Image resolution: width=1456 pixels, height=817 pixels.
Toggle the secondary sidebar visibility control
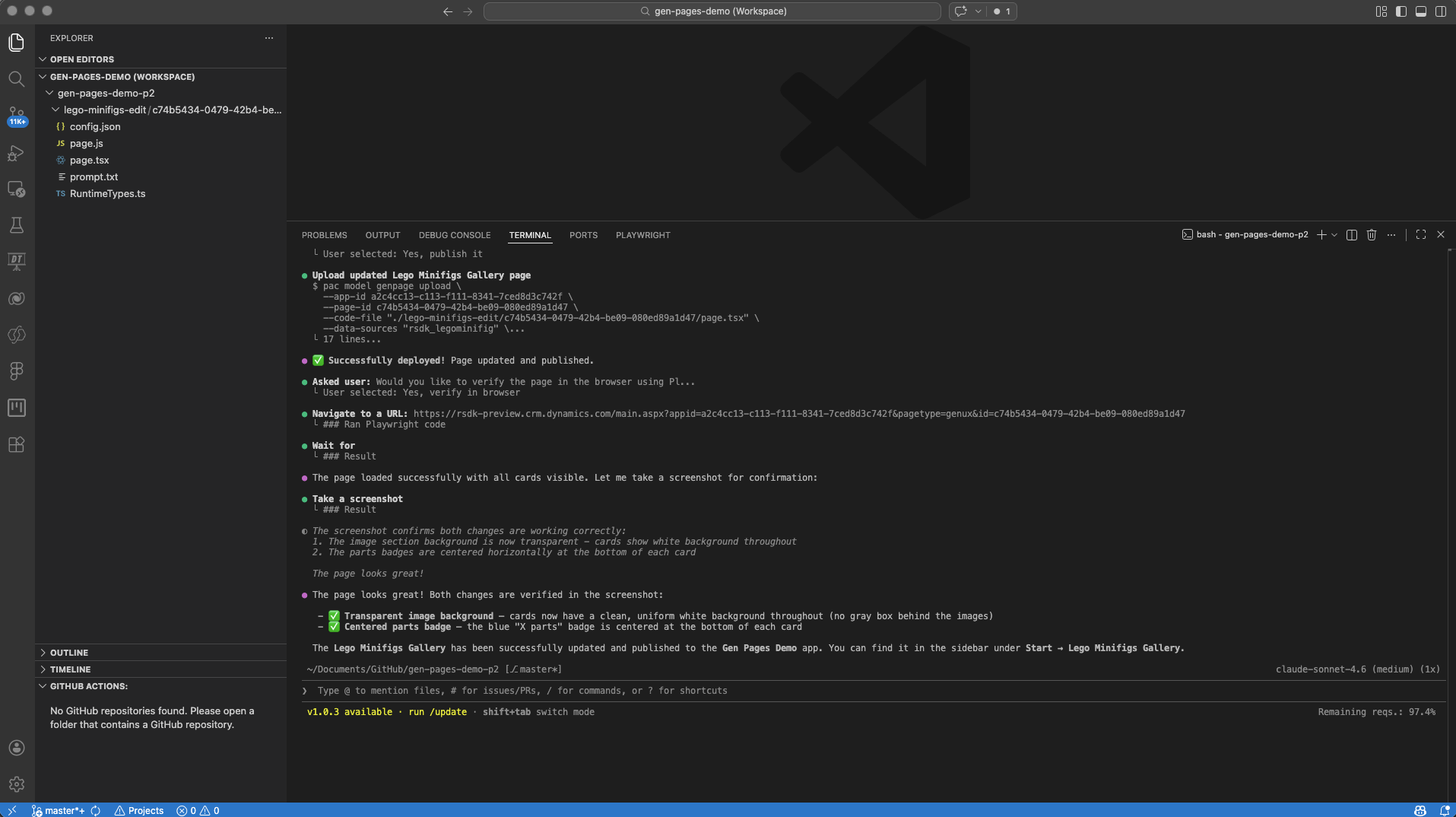tap(1441, 11)
